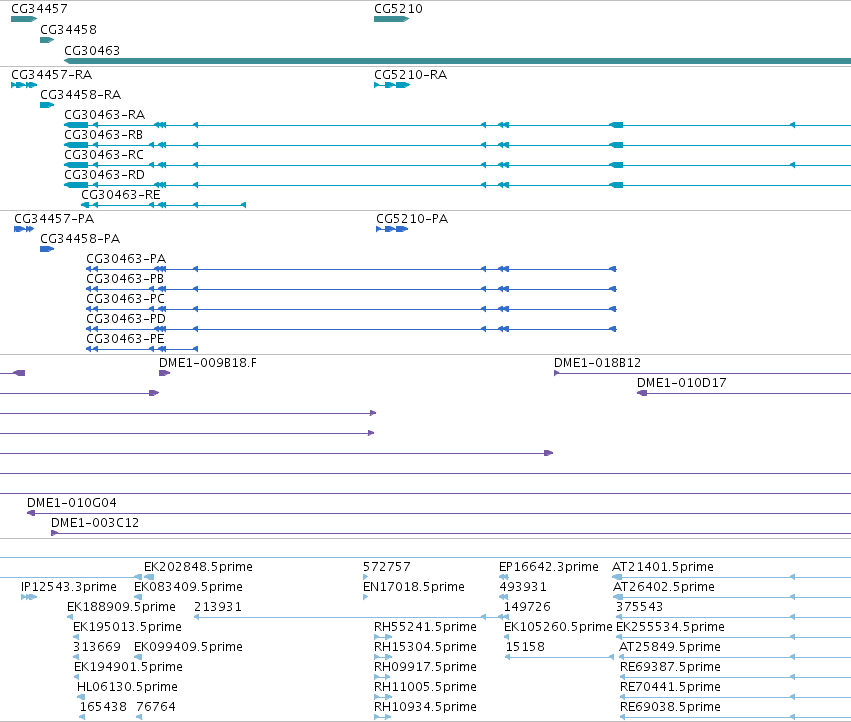Select the CG5210-PA protein label

pos(412,219)
